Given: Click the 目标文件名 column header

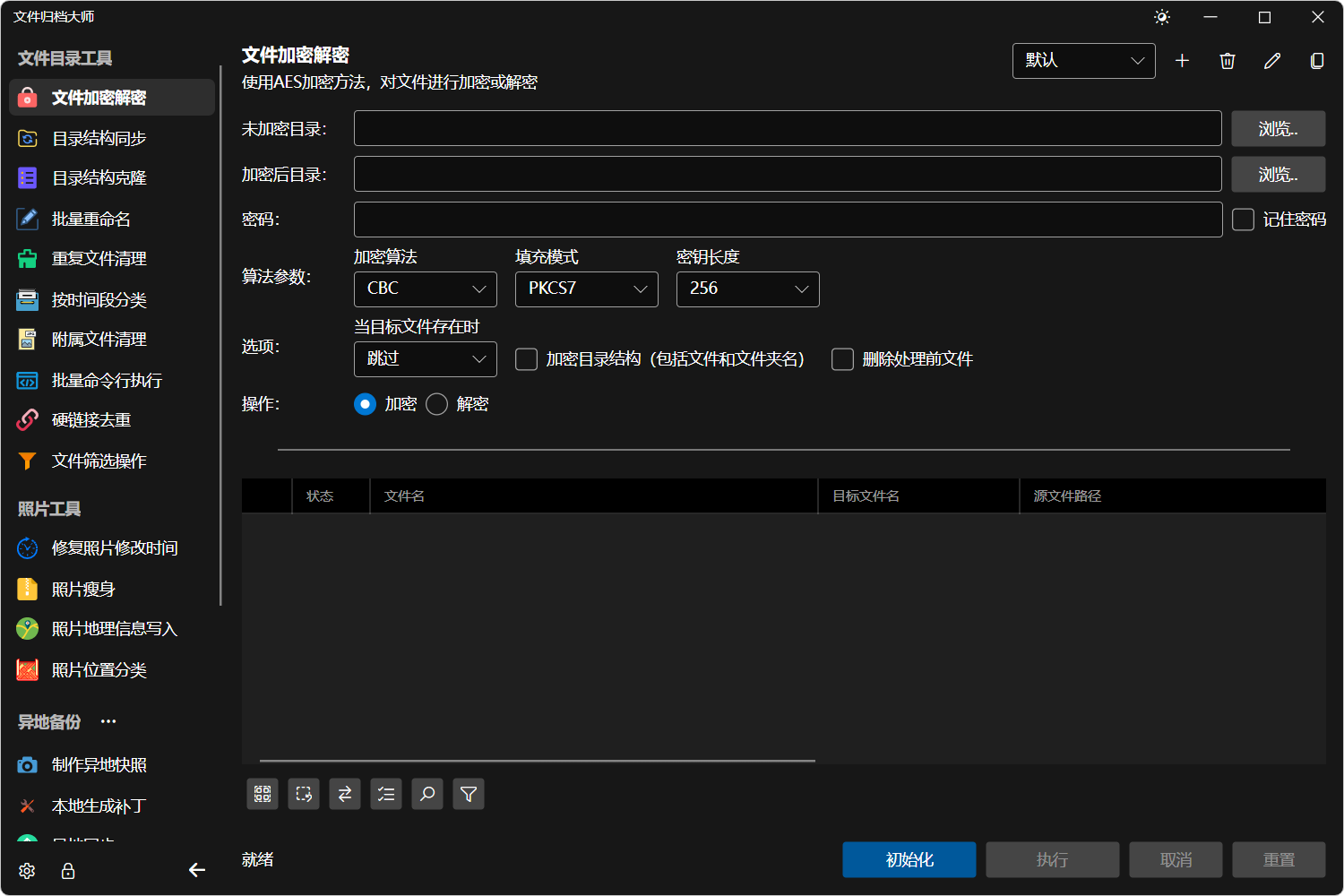Looking at the screenshot, I should pyautogui.click(x=918, y=495).
